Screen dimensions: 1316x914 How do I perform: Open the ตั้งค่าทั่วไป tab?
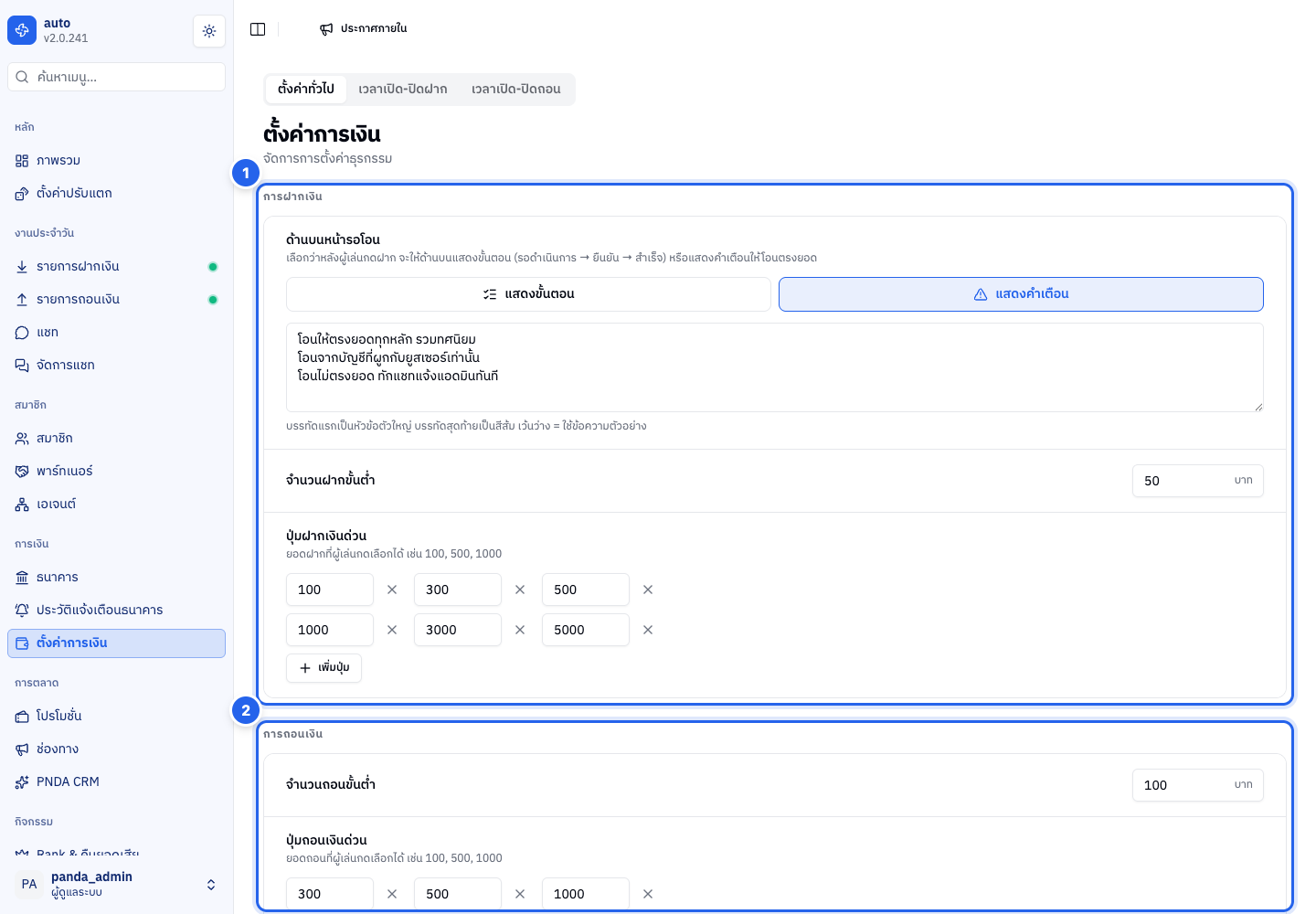306,89
